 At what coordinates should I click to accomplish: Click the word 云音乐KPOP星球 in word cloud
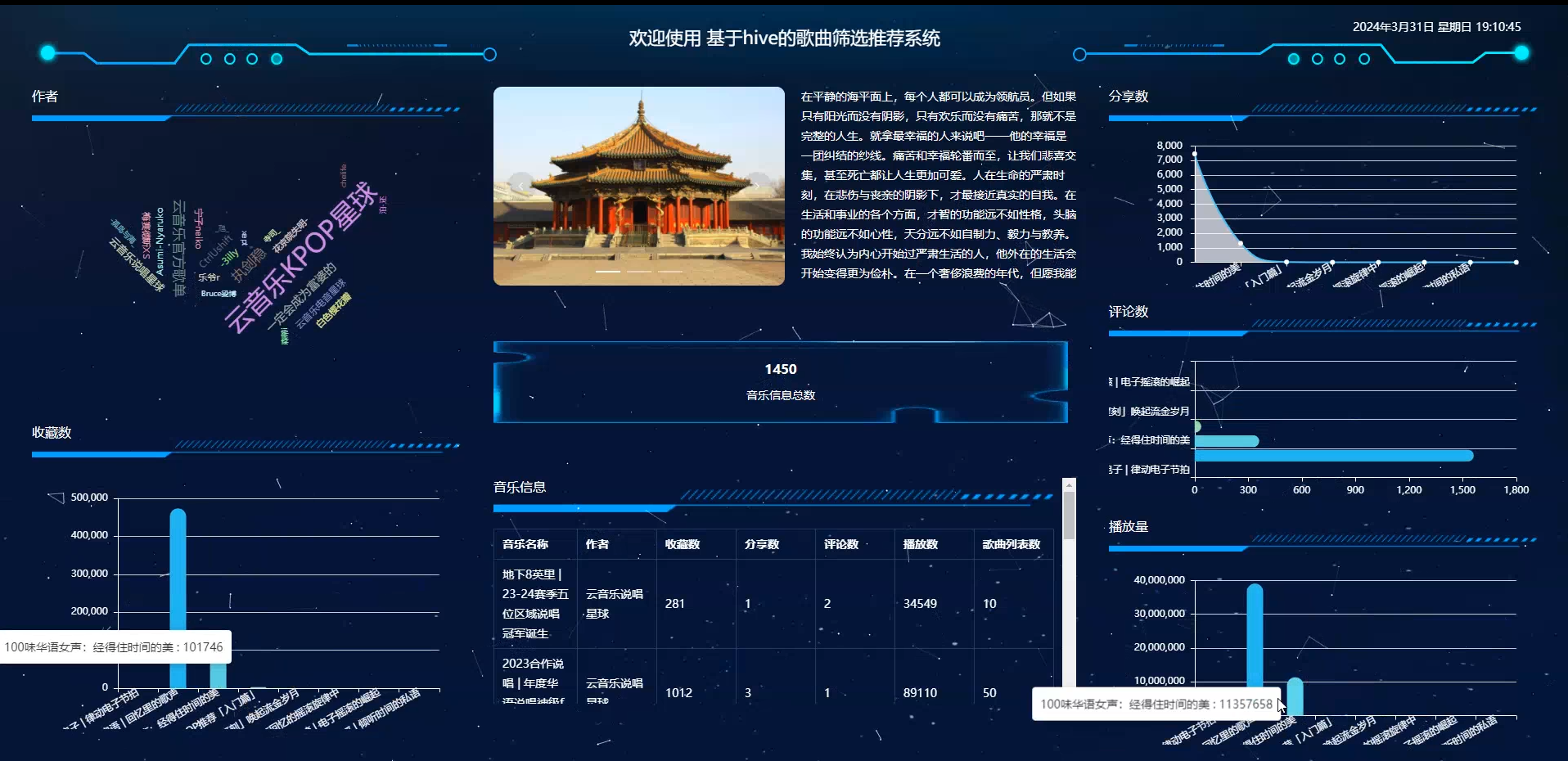pos(302,256)
